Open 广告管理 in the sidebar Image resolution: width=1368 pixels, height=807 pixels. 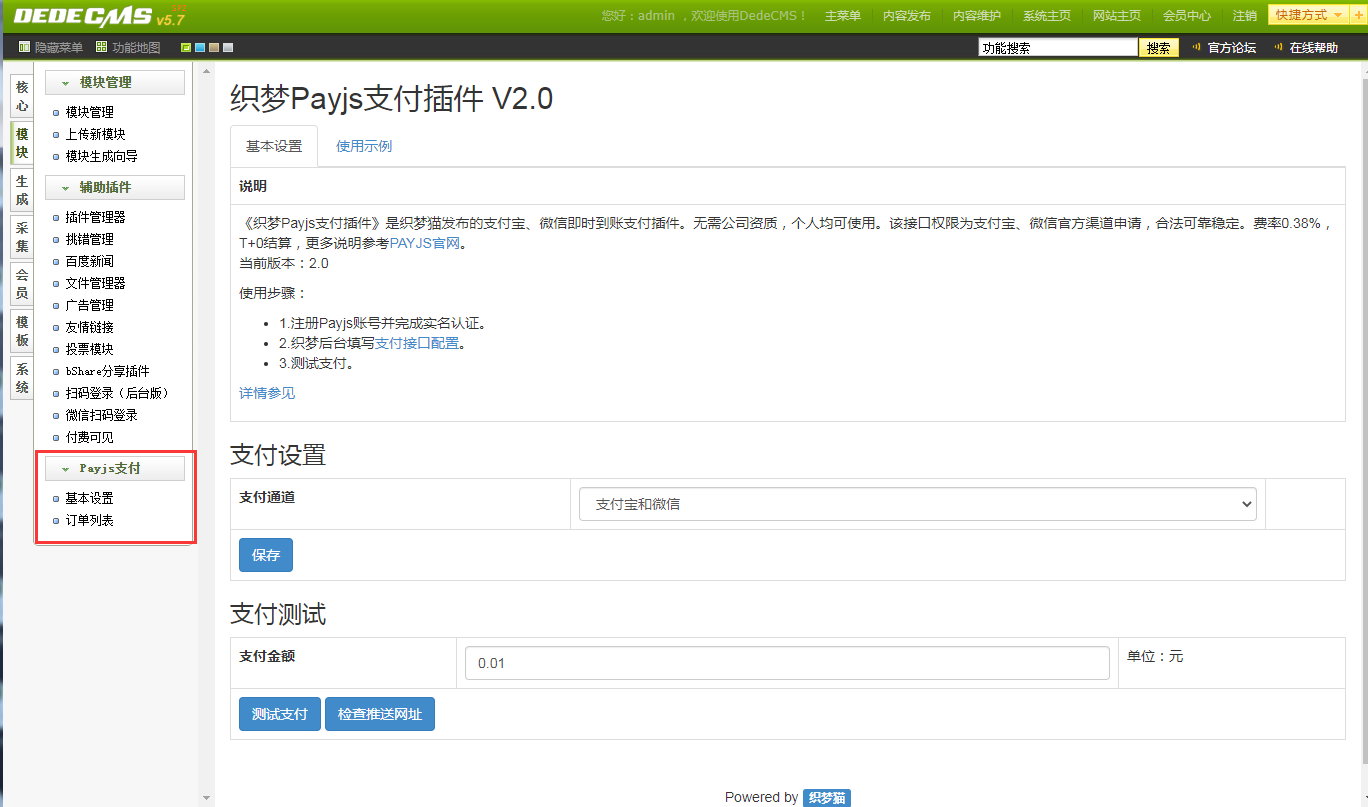point(90,305)
